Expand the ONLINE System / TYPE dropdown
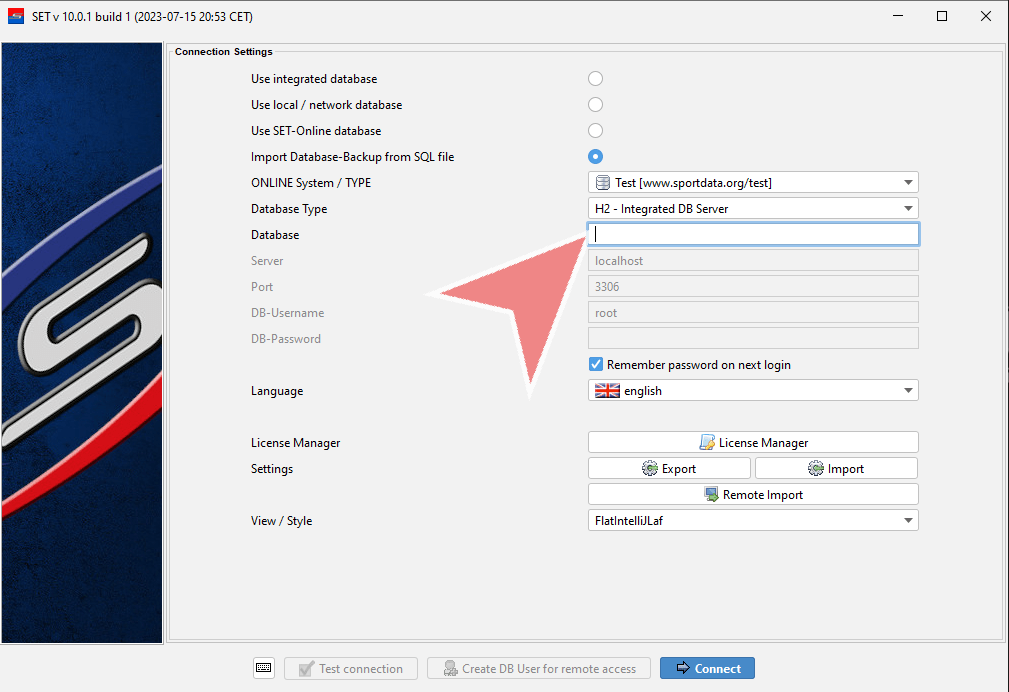This screenshot has width=1009, height=692. (x=907, y=182)
